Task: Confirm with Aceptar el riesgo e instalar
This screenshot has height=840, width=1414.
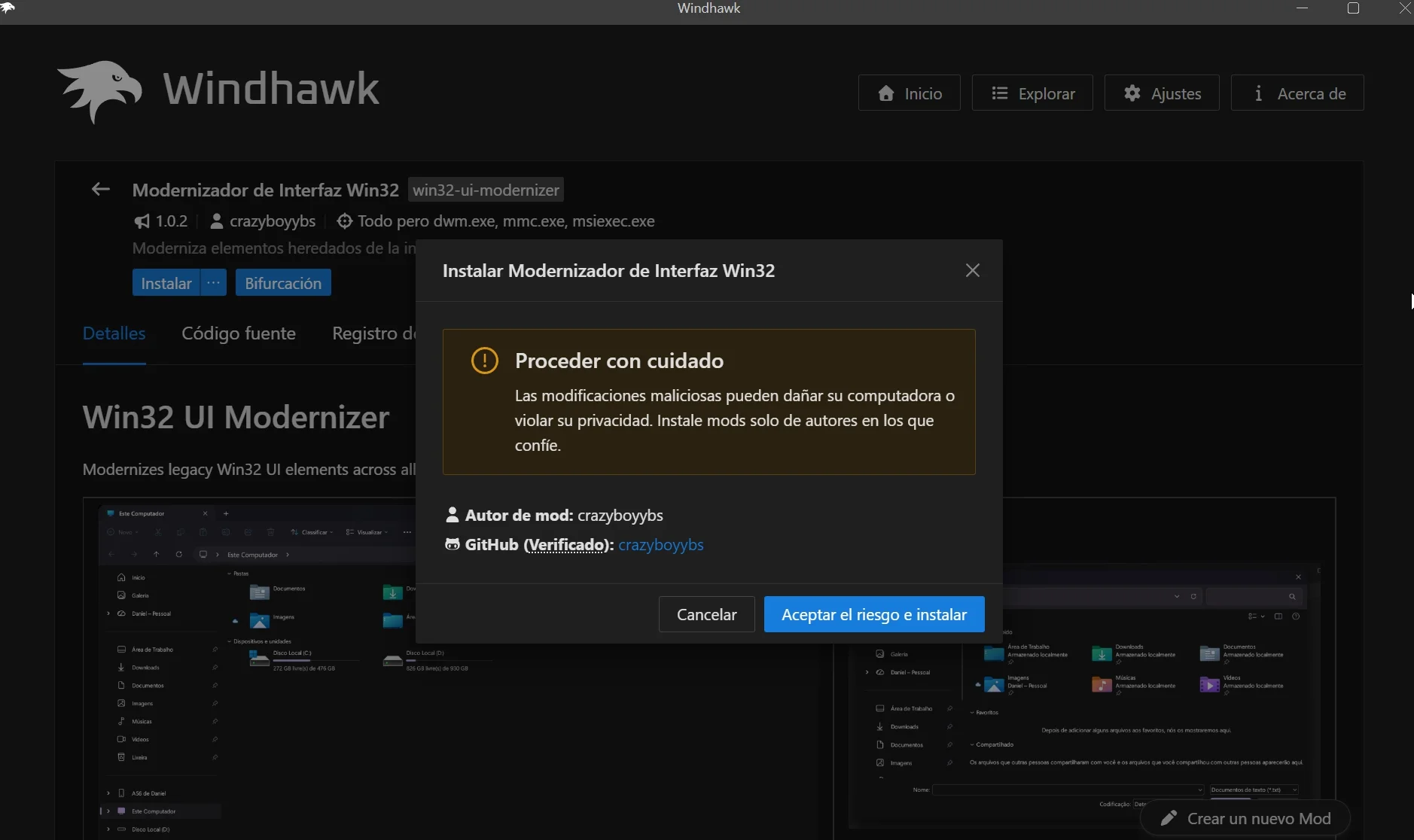Action: click(874, 614)
